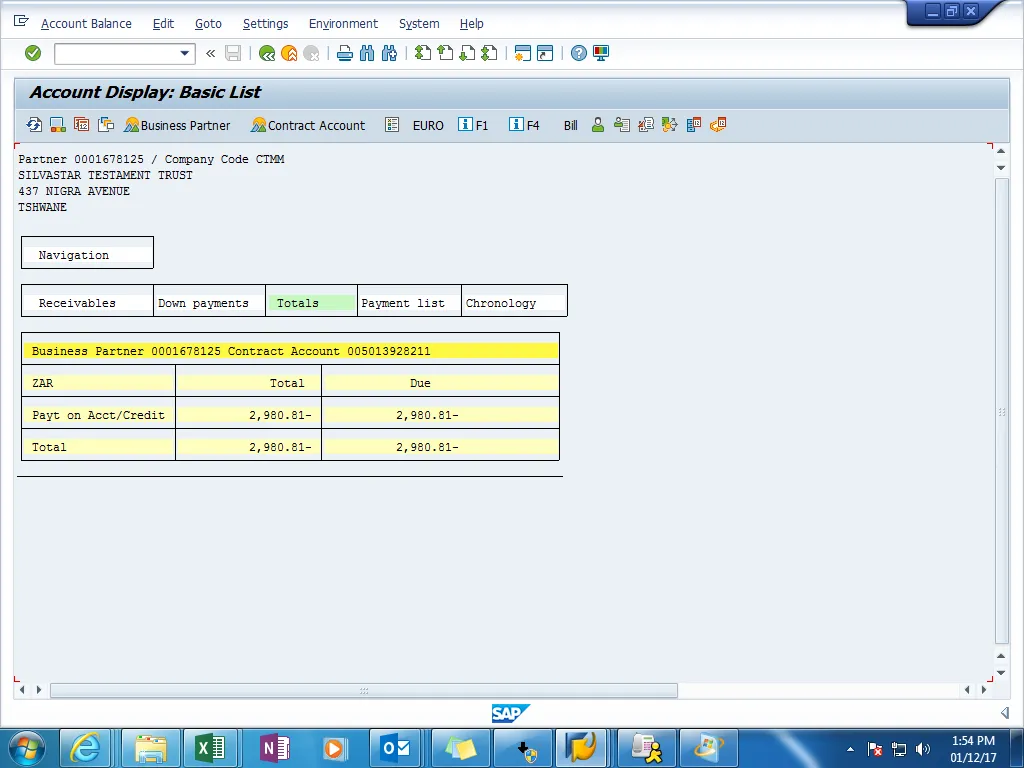The width and height of the screenshot is (1024, 768).
Task: Click the horizontal scrollbar far-left arrow
Action: (22, 690)
